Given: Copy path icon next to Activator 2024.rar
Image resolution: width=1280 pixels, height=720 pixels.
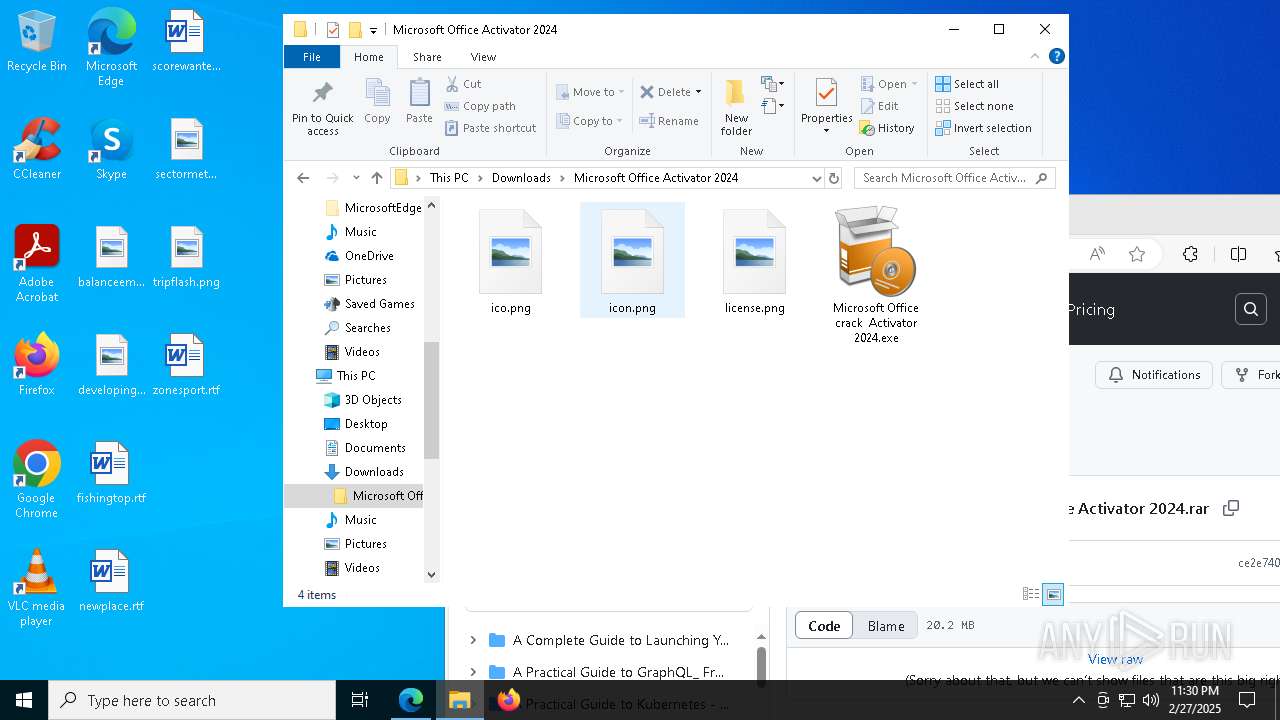Looking at the screenshot, I should tap(1231, 508).
